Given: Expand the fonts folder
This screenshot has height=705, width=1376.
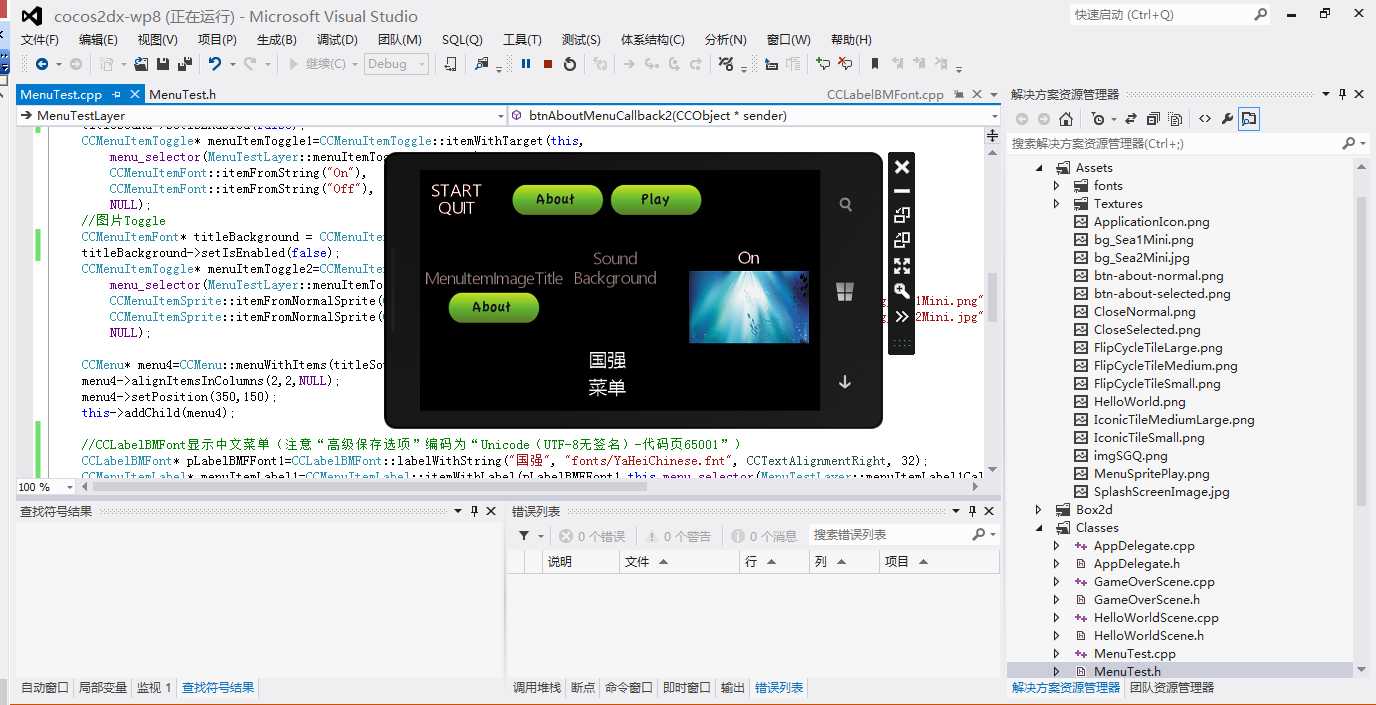Looking at the screenshot, I should tap(1057, 186).
